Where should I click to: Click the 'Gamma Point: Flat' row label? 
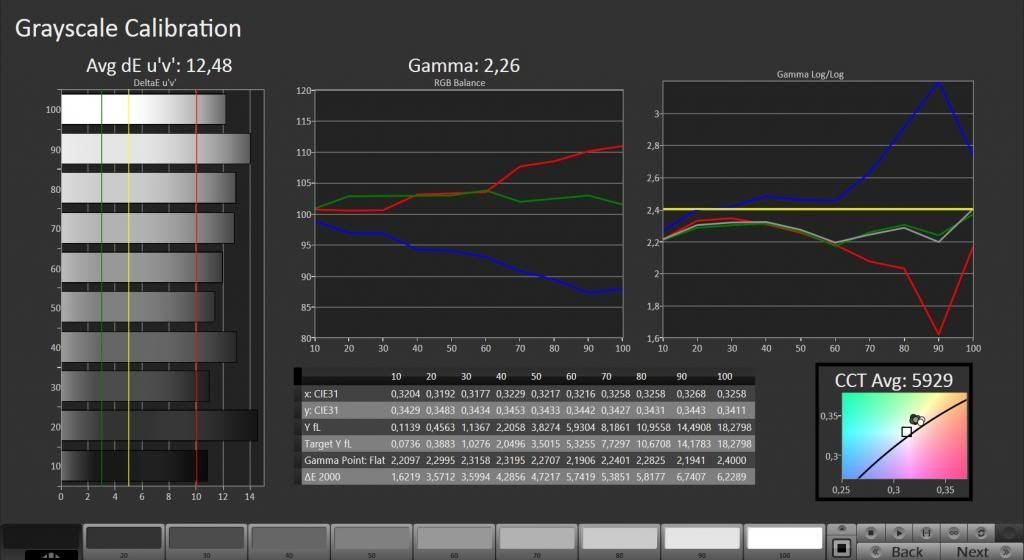click(x=344, y=460)
